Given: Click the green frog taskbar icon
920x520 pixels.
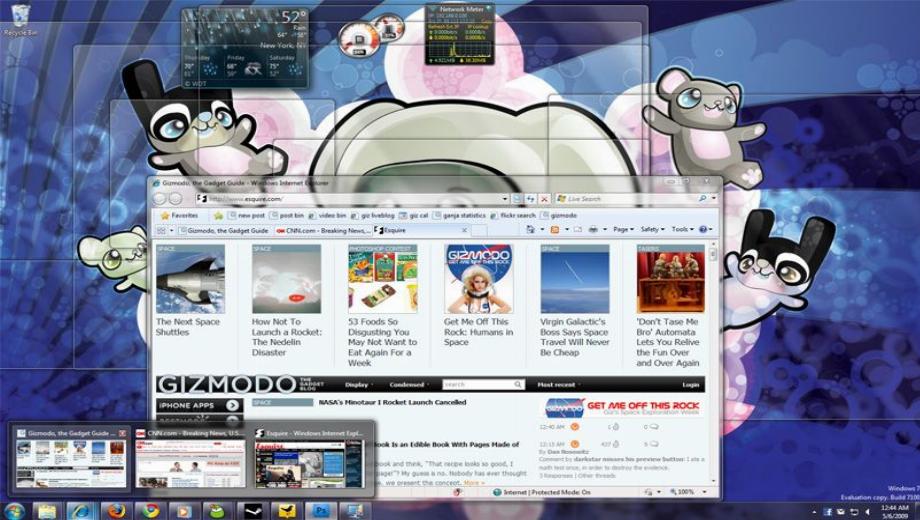Looking at the screenshot, I should pos(218,511).
